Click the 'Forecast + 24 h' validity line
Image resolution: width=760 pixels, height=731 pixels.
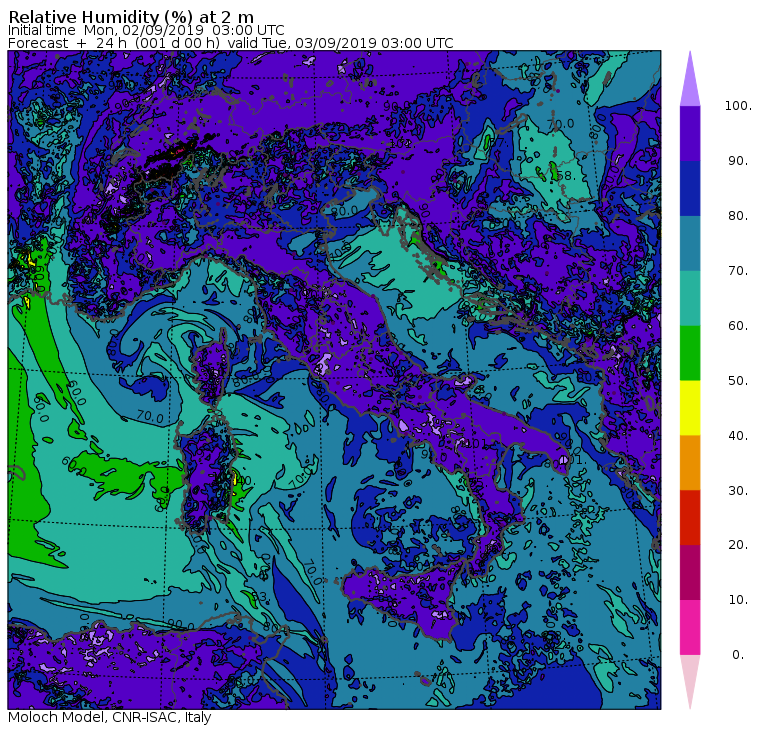[x=231, y=43]
